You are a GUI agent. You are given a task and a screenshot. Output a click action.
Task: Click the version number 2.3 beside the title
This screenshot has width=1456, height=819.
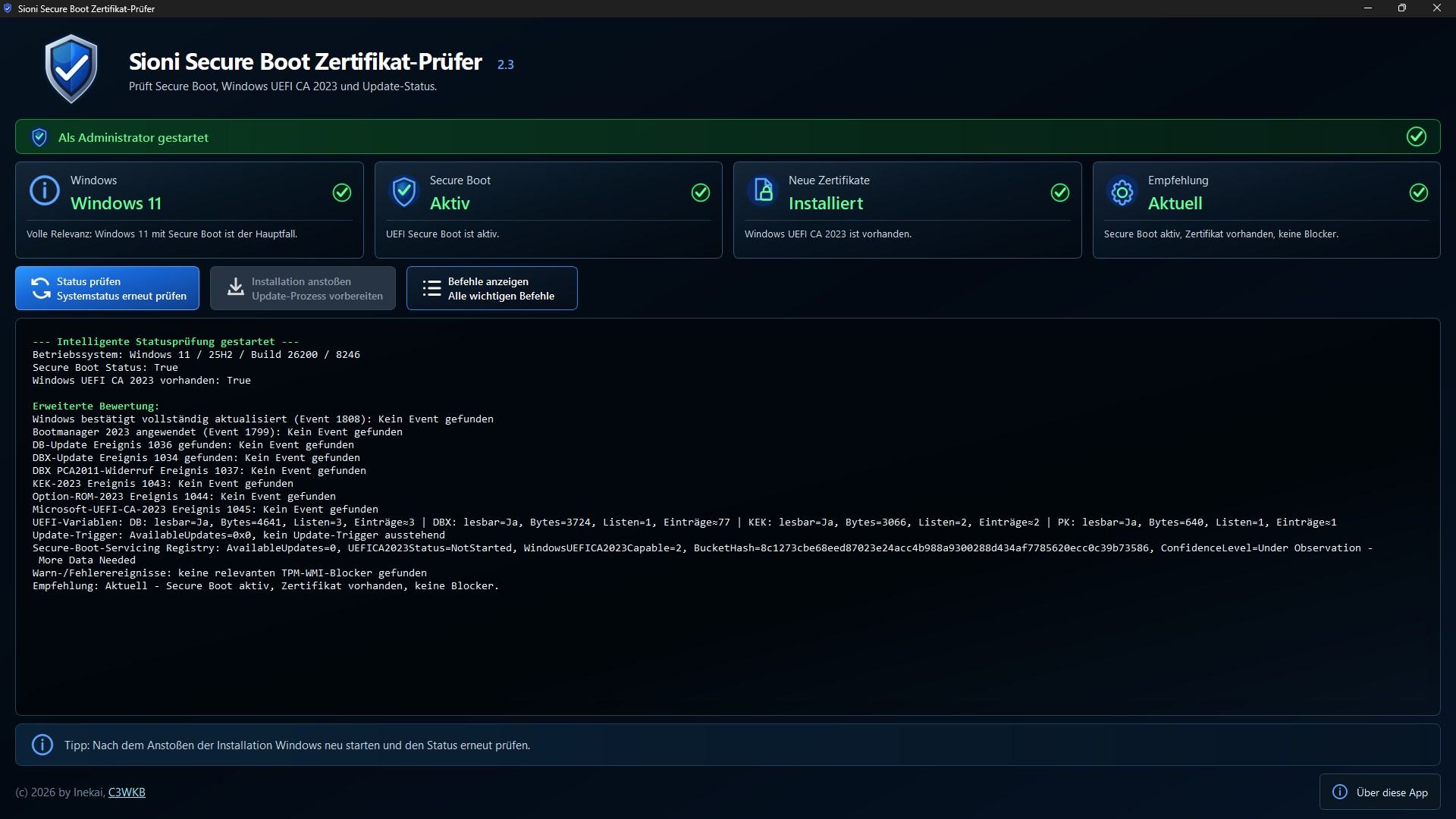506,65
